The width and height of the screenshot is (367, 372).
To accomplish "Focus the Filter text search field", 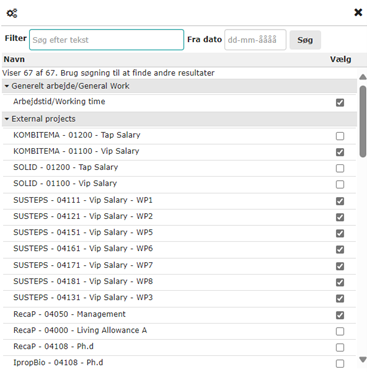I will click(107, 40).
